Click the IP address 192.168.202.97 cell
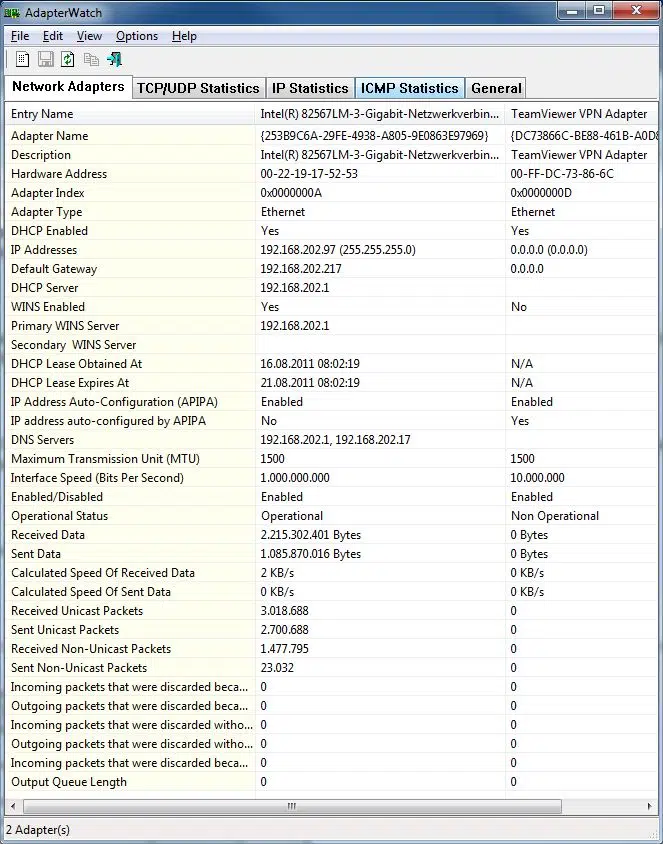Screen dimensions: 663x844 click(x=338, y=250)
